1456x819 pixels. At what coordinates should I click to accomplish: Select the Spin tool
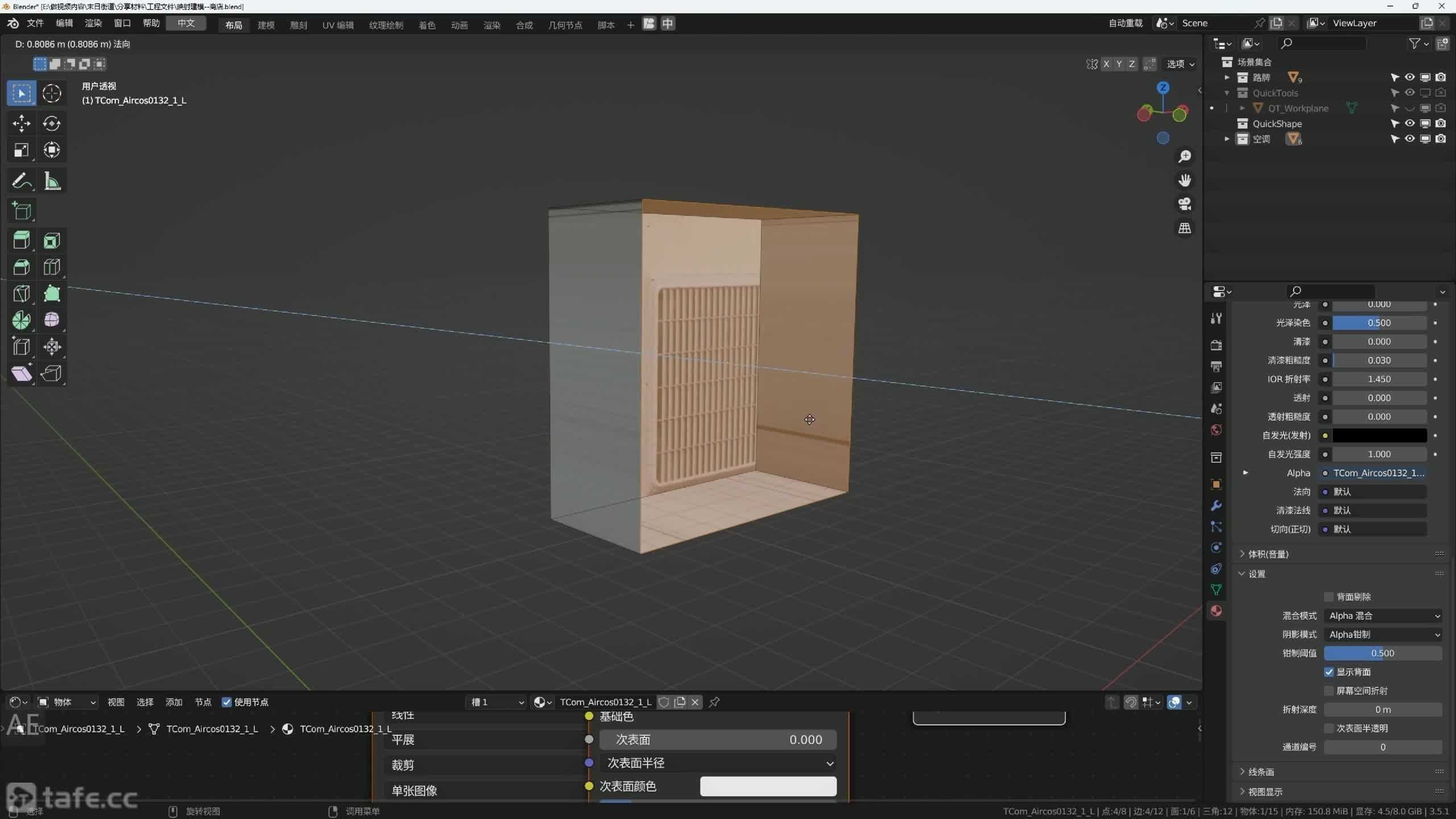22,320
